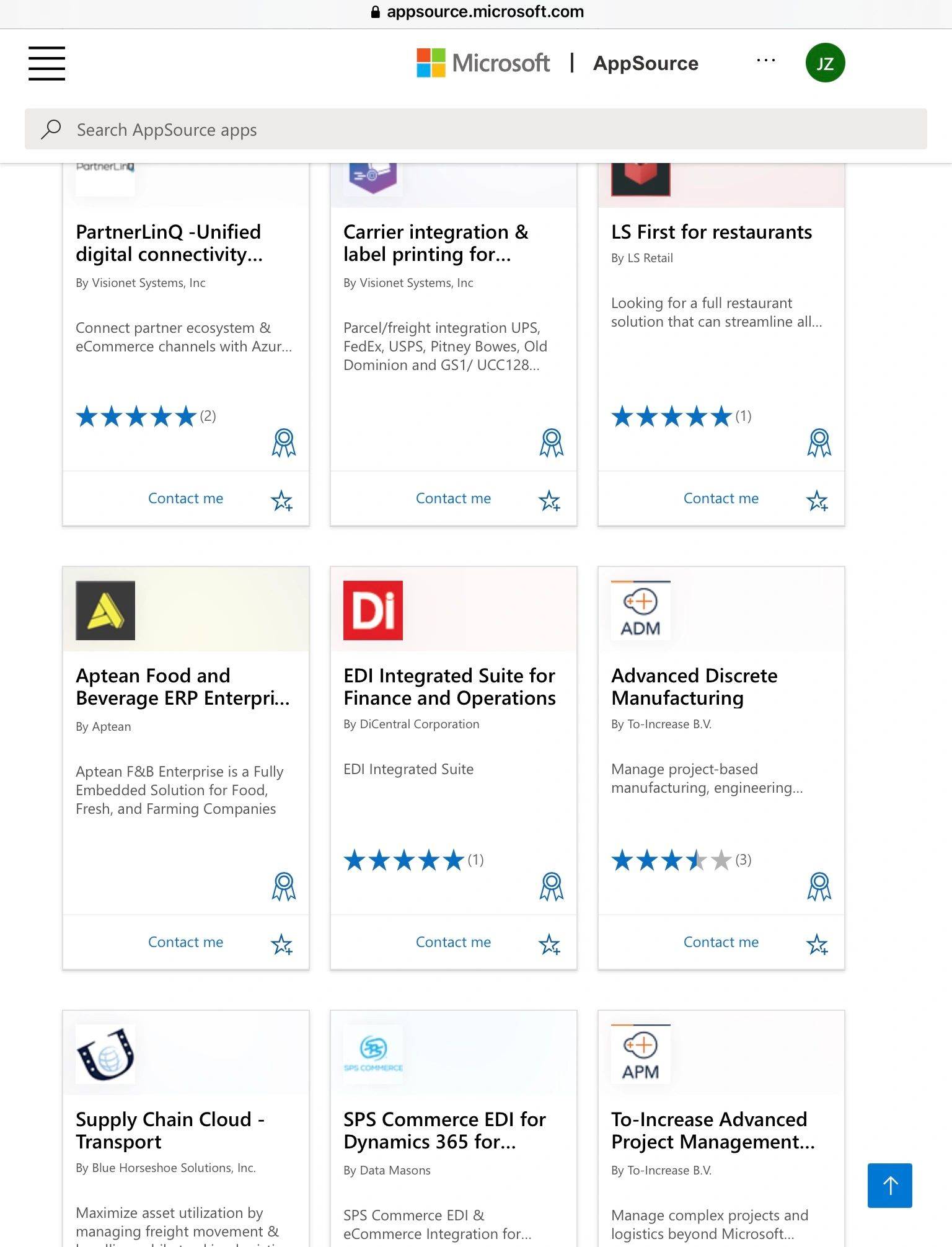Add EDI Integrated Suite to saved apps

pyautogui.click(x=550, y=944)
